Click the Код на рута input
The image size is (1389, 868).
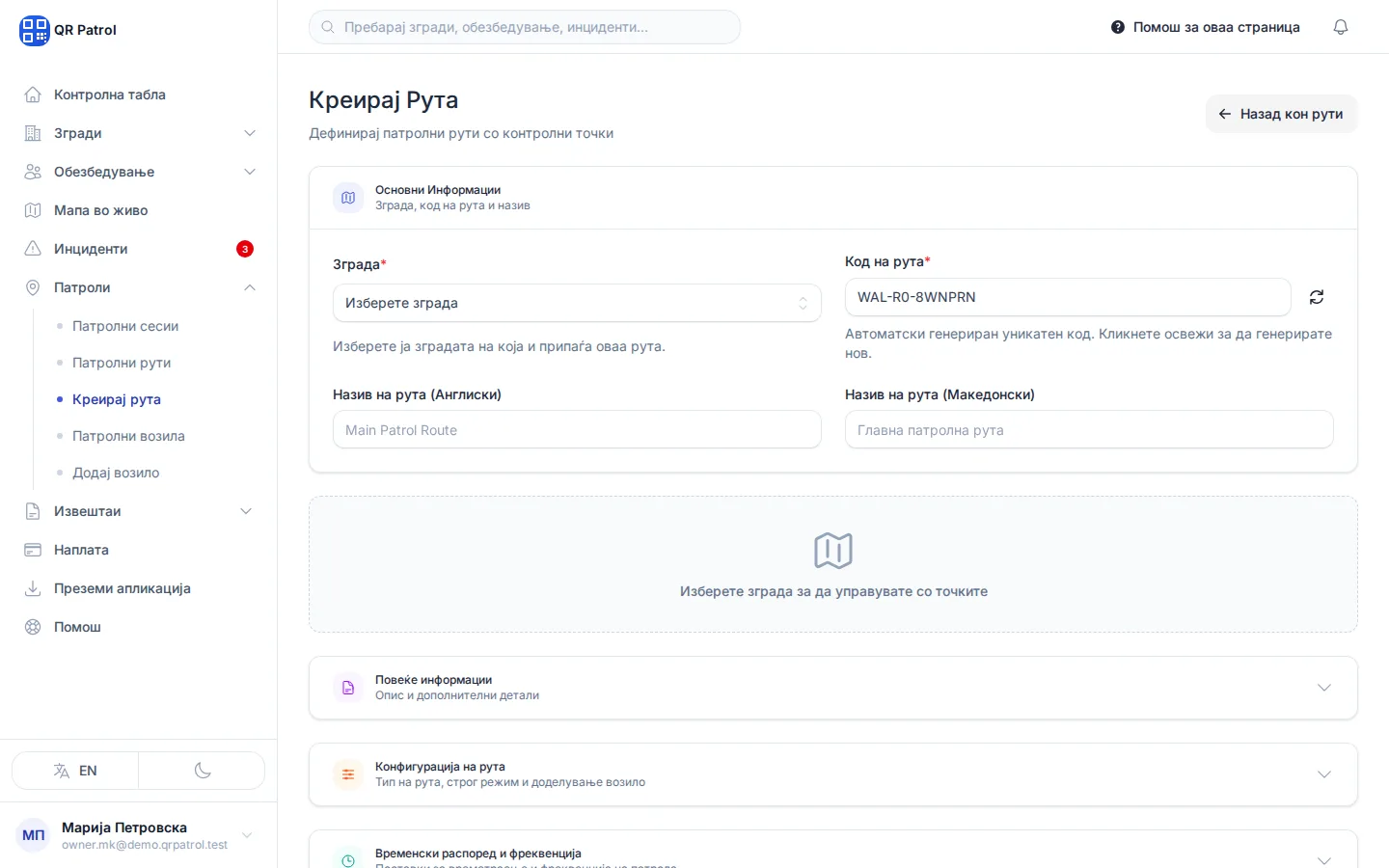[x=1068, y=297]
